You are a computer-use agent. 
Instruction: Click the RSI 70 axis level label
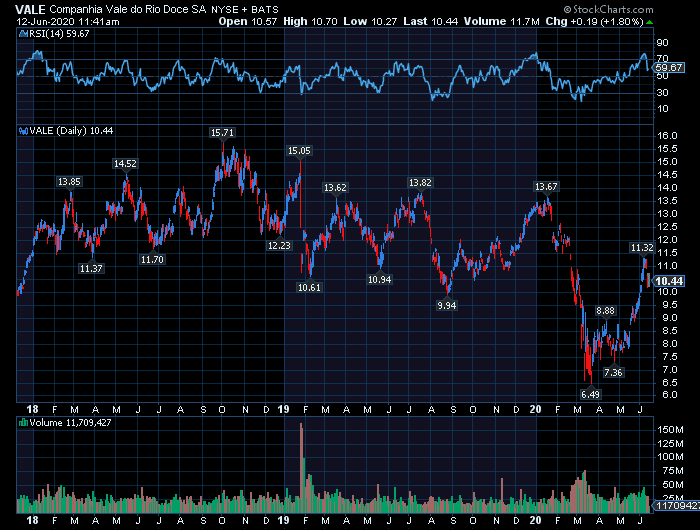point(662,58)
